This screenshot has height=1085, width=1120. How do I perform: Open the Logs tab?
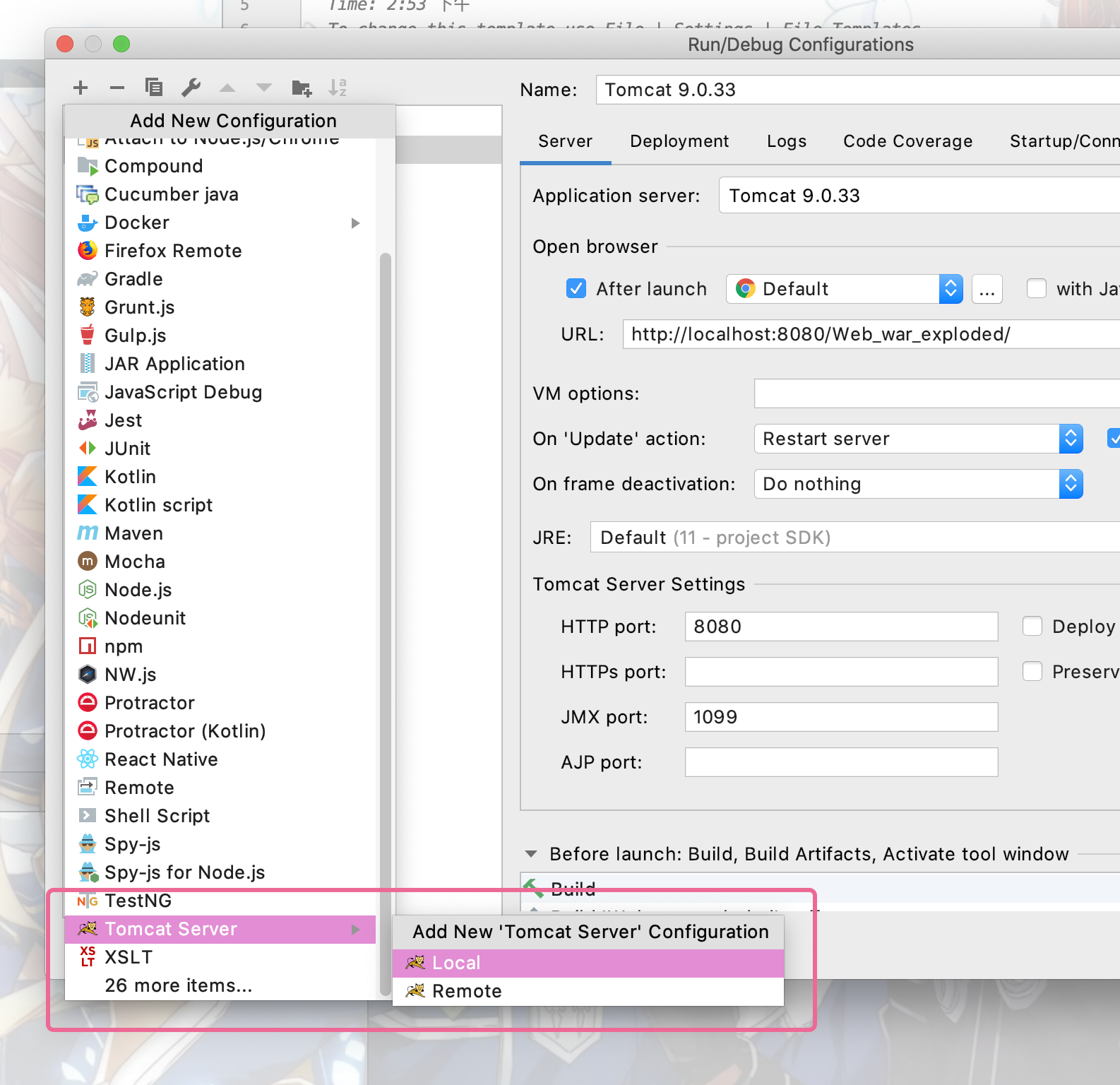(x=787, y=141)
